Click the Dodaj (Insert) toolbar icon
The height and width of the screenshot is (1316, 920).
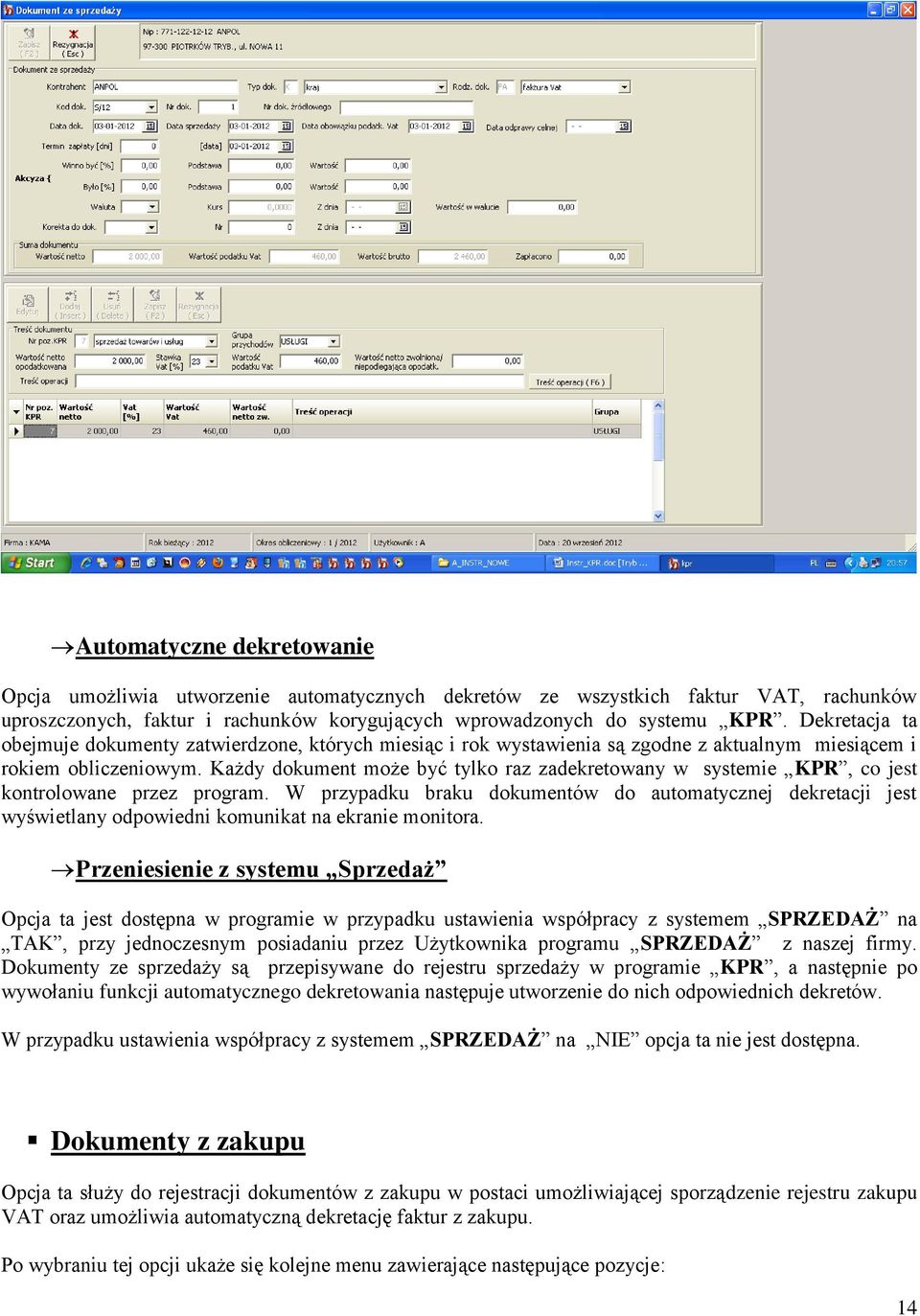(70, 304)
